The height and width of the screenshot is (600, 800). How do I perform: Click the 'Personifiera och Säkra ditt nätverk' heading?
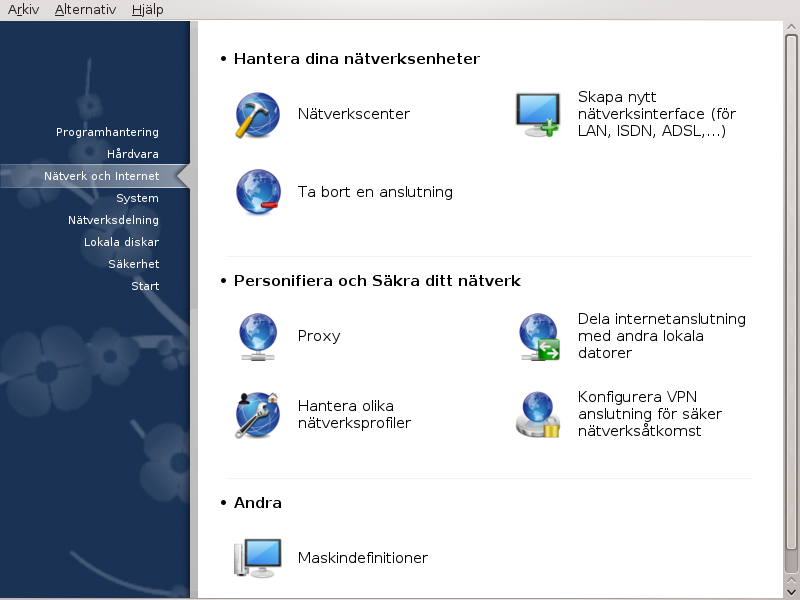pyautogui.click(x=377, y=281)
